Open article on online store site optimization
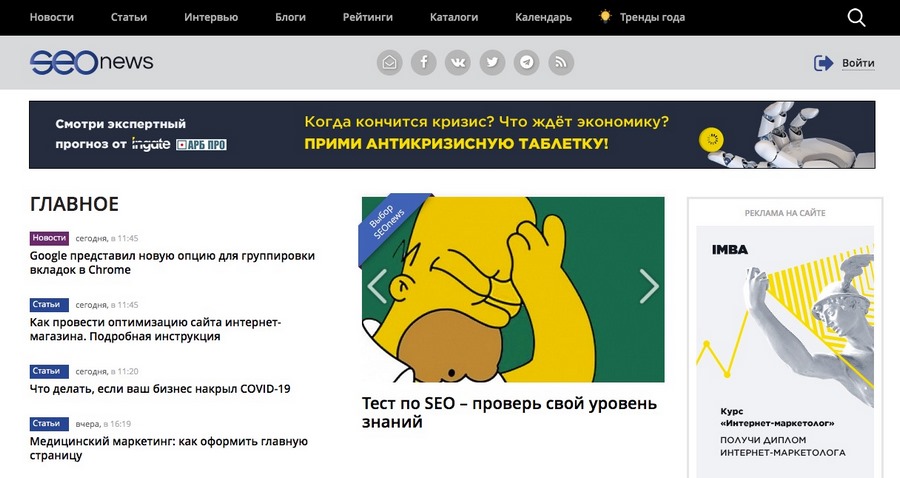Screen dimensions: 900x478 point(155,329)
